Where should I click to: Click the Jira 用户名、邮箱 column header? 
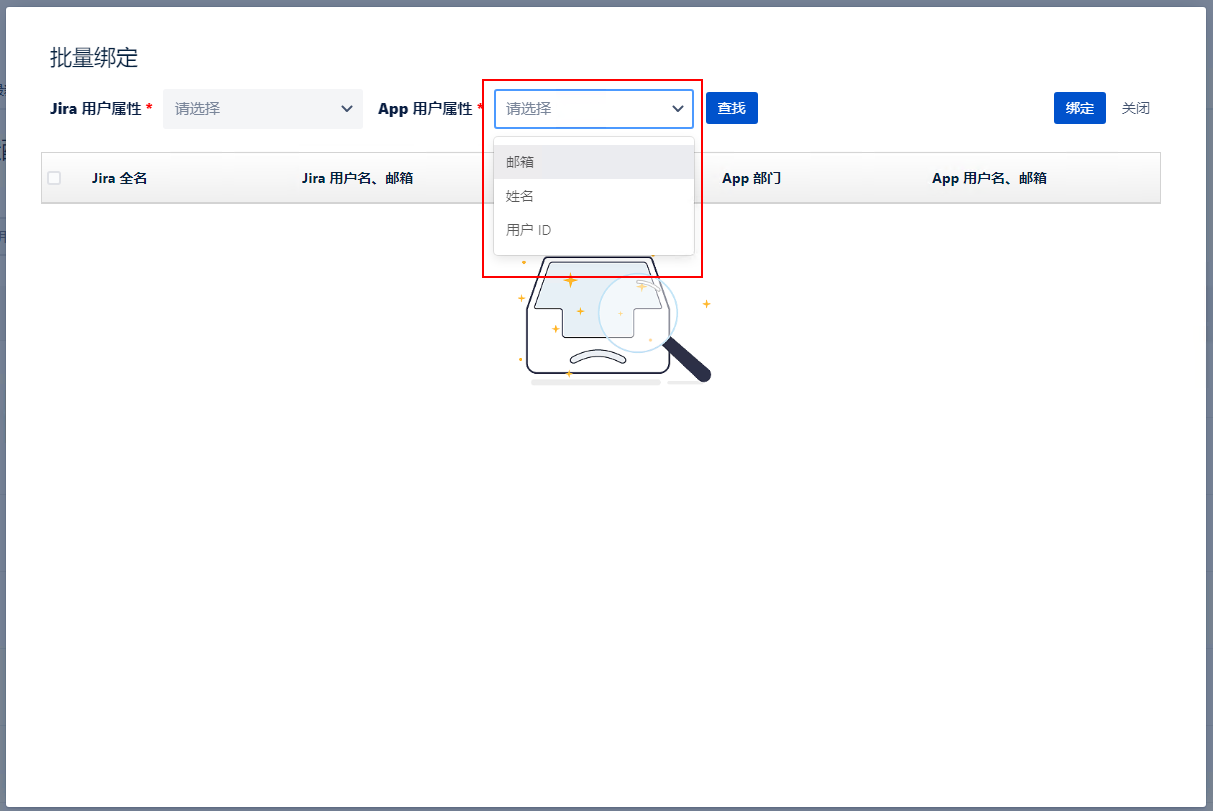click(x=357, y=178)
